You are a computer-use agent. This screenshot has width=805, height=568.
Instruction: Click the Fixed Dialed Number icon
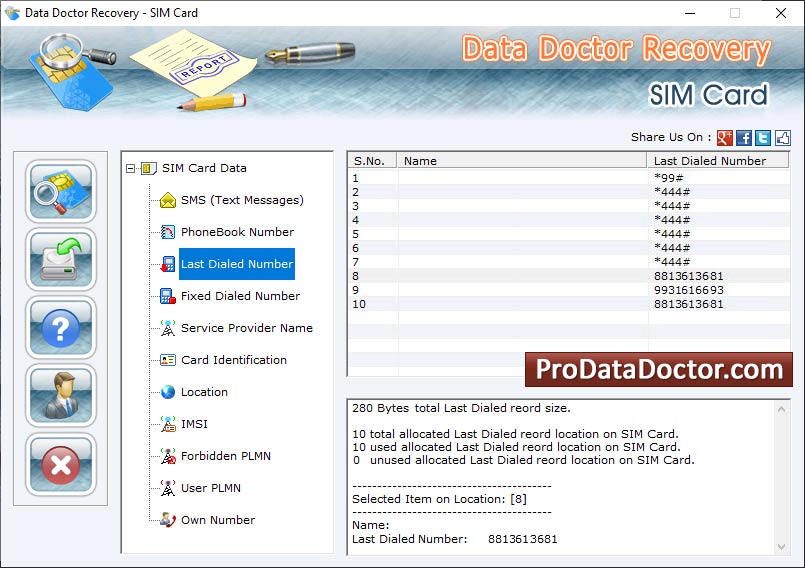(168, 296)
